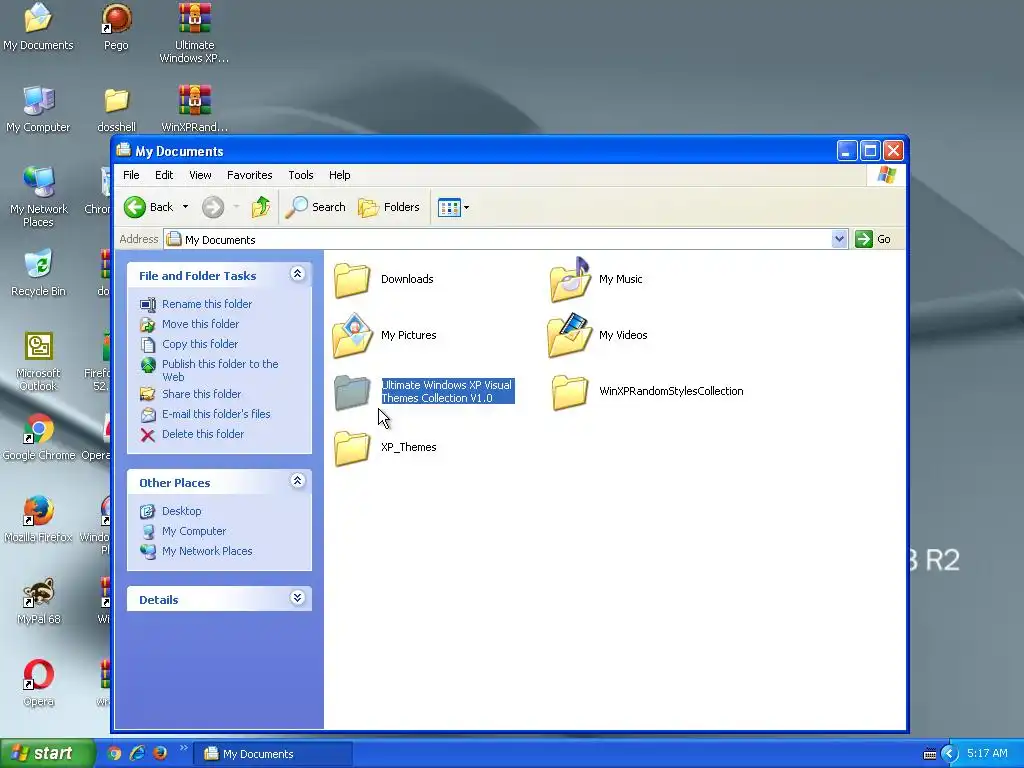Click the My Documents title bar icon
This screenshot has height=768, width=1024.
tap(123, 150)
